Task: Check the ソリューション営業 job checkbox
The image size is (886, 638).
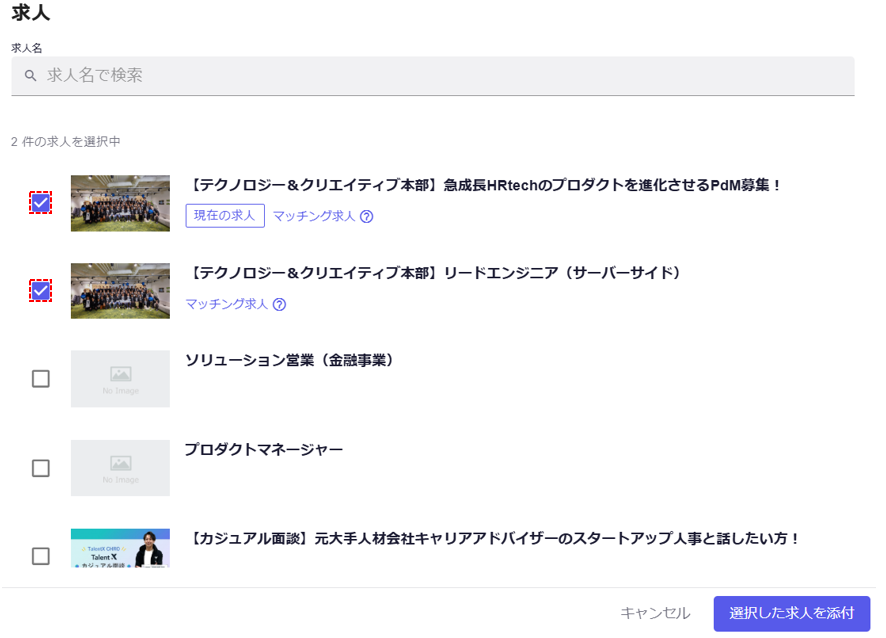Action: pyautogui.click(x=40, y=379)
